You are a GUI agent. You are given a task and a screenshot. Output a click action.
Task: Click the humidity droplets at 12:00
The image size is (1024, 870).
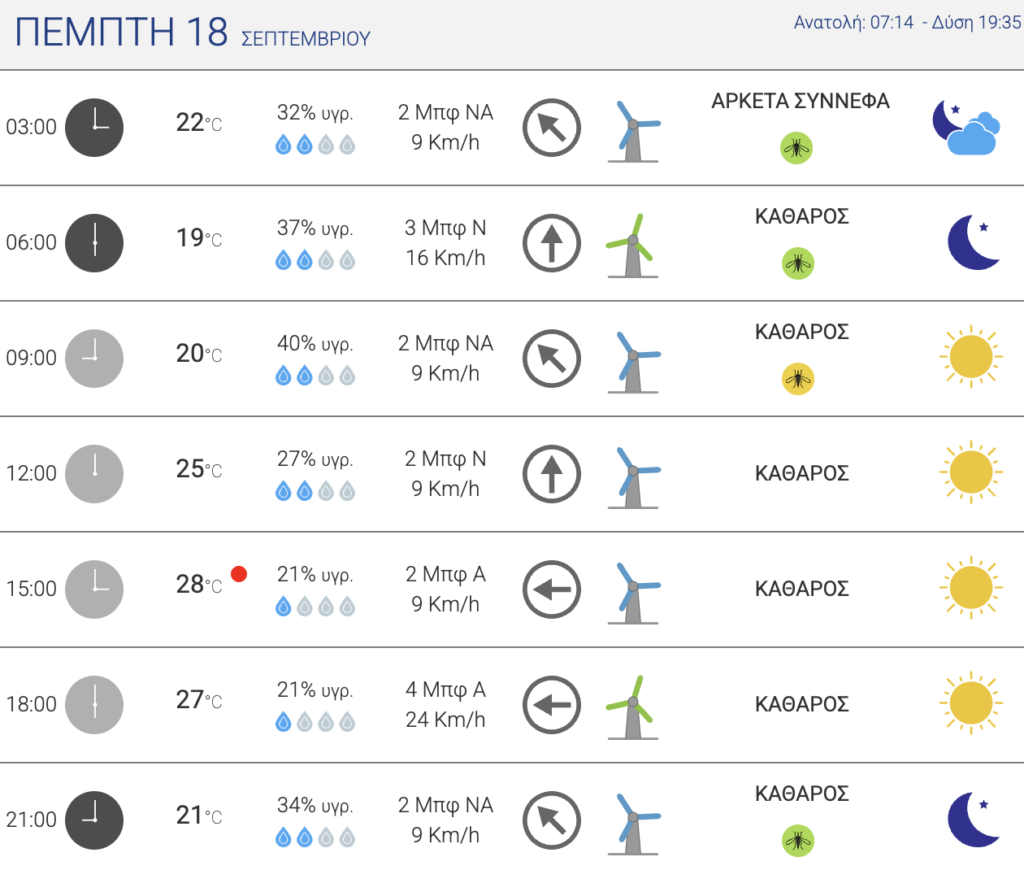click(x=315, y=491)
